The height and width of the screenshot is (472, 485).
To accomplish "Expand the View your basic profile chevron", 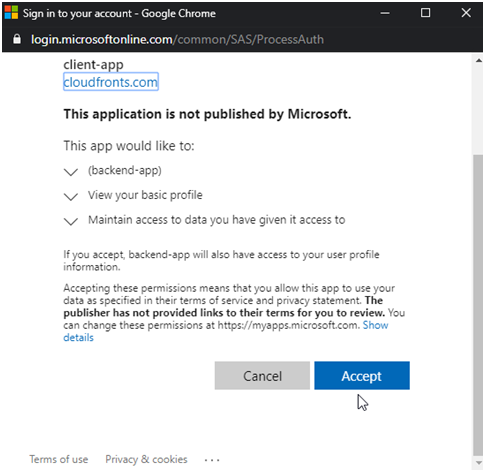I will point(71,196).
